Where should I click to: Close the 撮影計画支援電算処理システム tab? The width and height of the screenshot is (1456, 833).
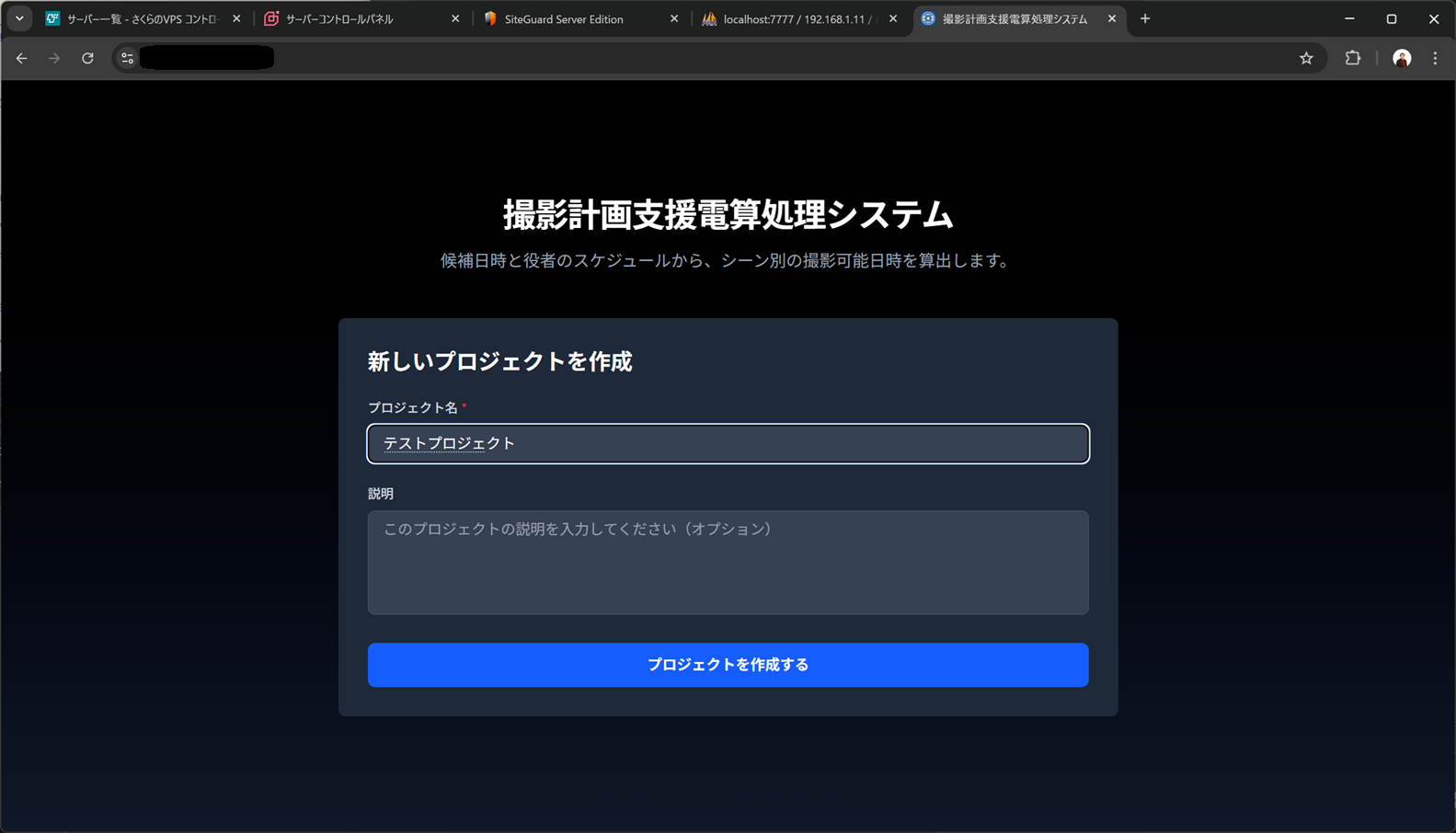point(1112,18)
